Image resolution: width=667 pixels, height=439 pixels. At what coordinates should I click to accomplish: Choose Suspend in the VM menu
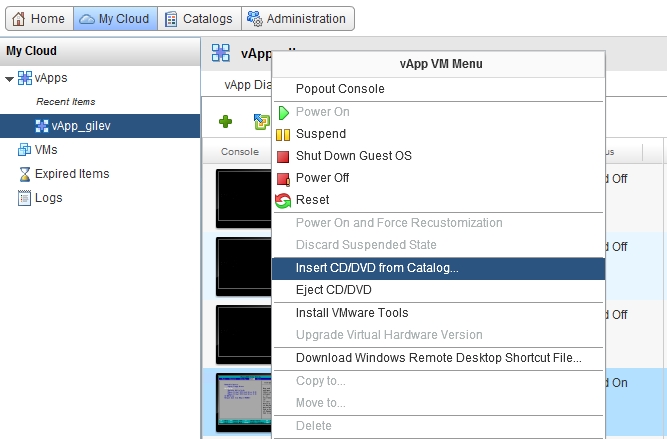439,134
